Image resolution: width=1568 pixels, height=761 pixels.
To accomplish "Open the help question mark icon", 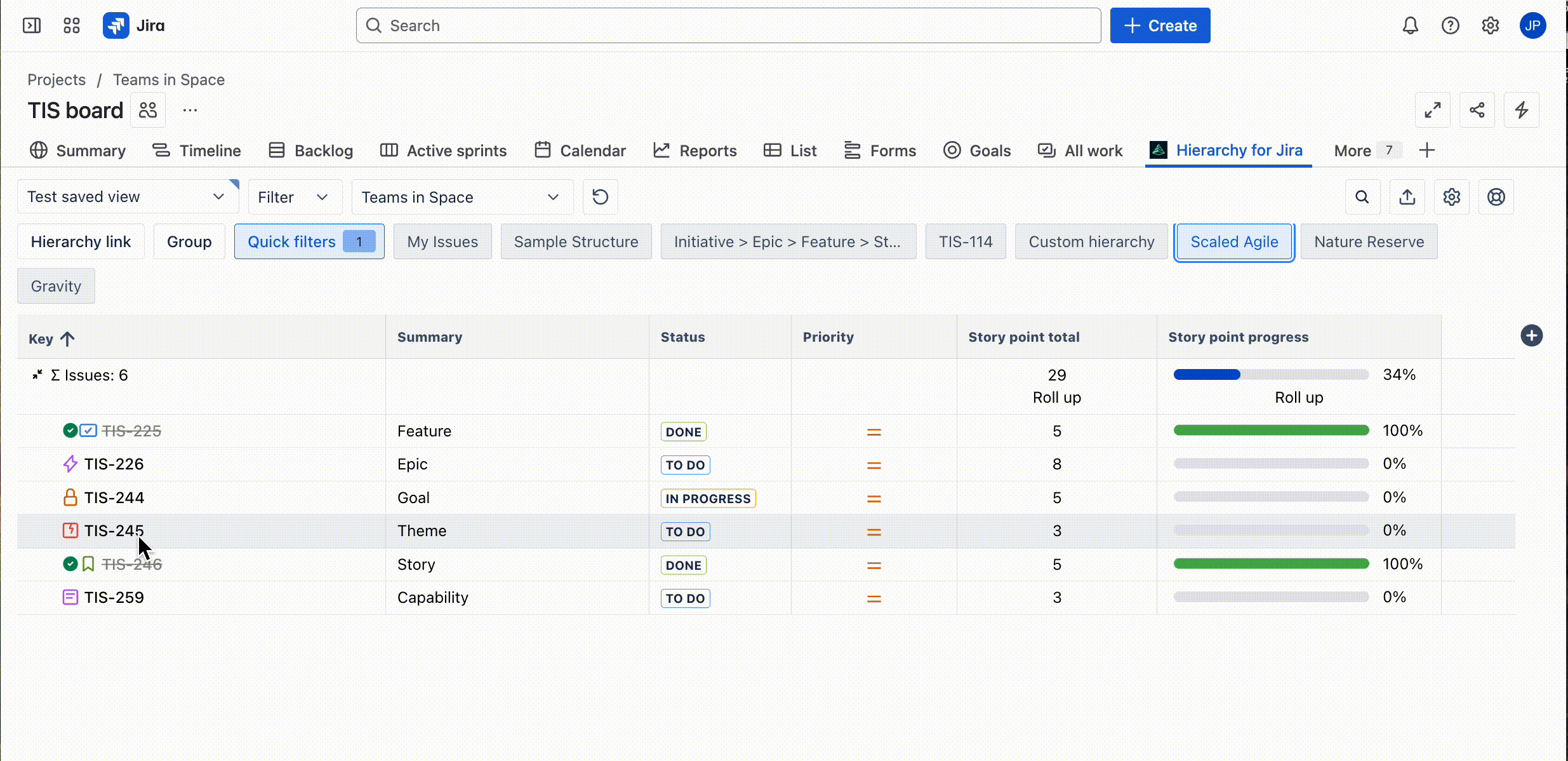I will pyautogui.click(x=1451, y=25).
